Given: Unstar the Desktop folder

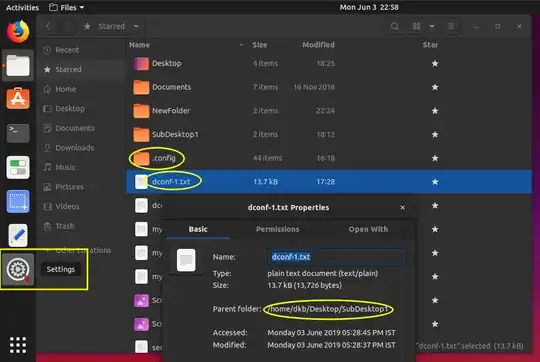Looking at the screenshot, I should [435, 63].
